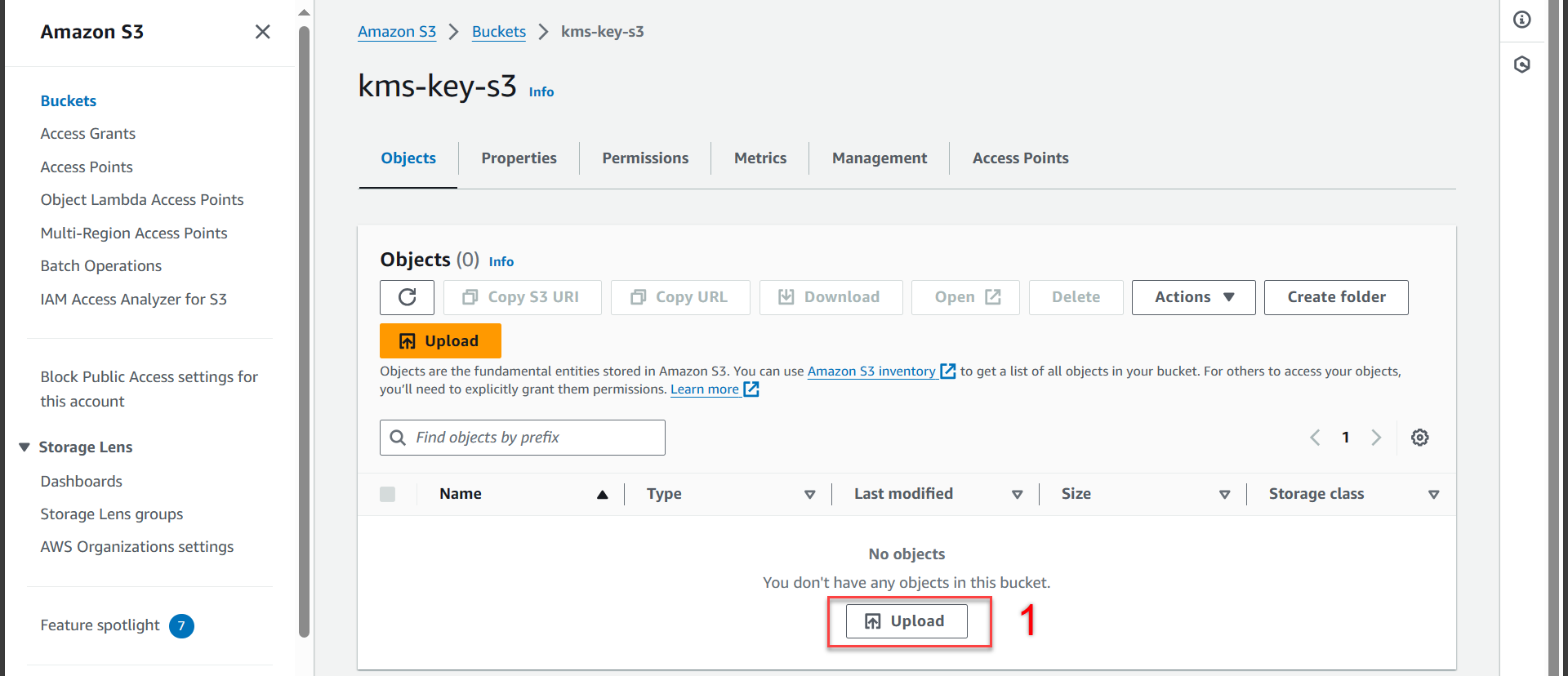Screen dimensions: 1568x676
Task: Sort by Type column arrow
Action: tap(810, 495)
